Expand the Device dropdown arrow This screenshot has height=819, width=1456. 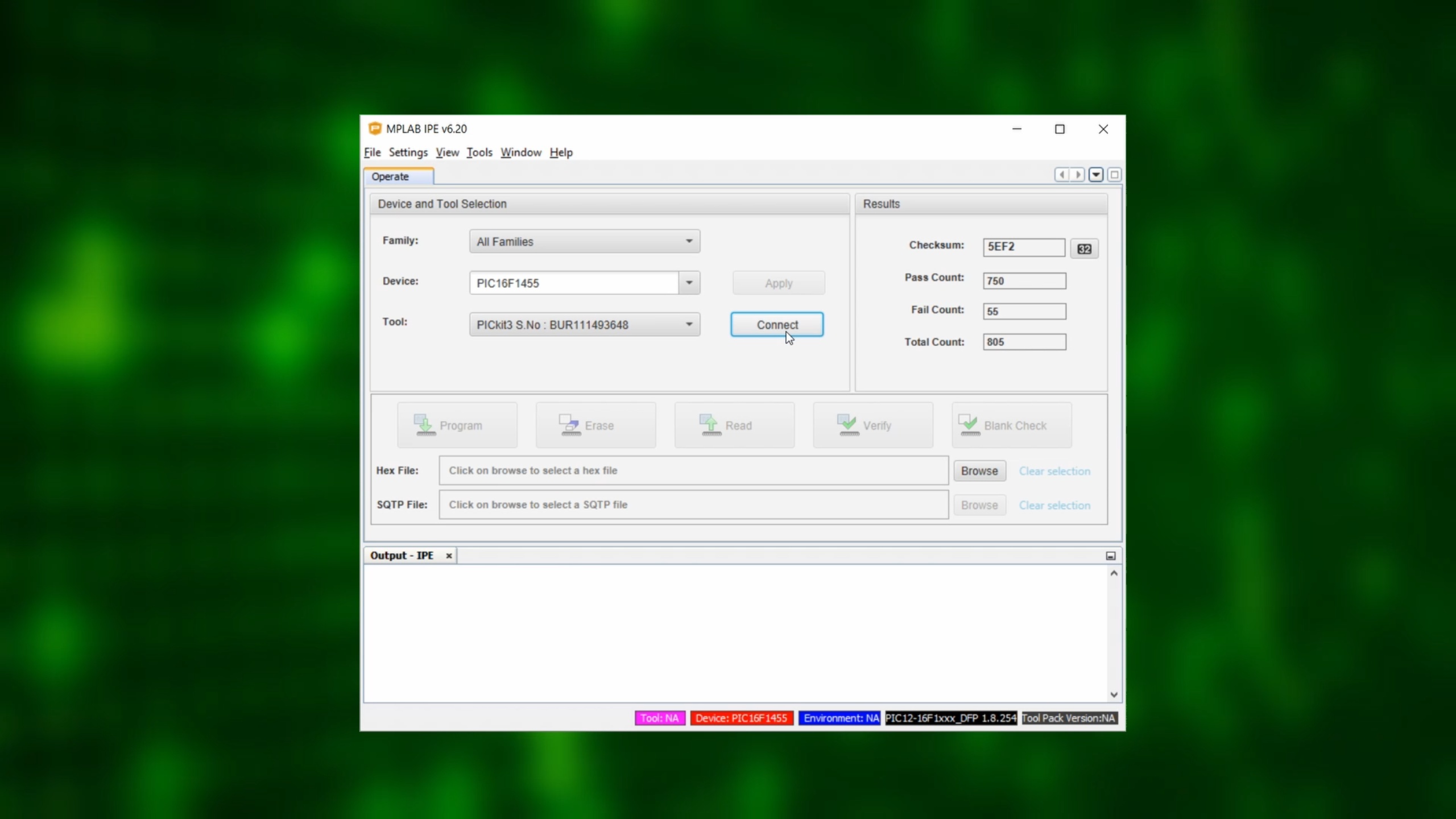pos(689,283)
